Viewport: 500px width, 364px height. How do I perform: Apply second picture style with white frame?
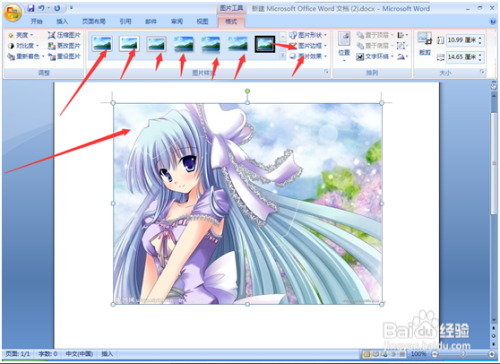tap(129, 44)
